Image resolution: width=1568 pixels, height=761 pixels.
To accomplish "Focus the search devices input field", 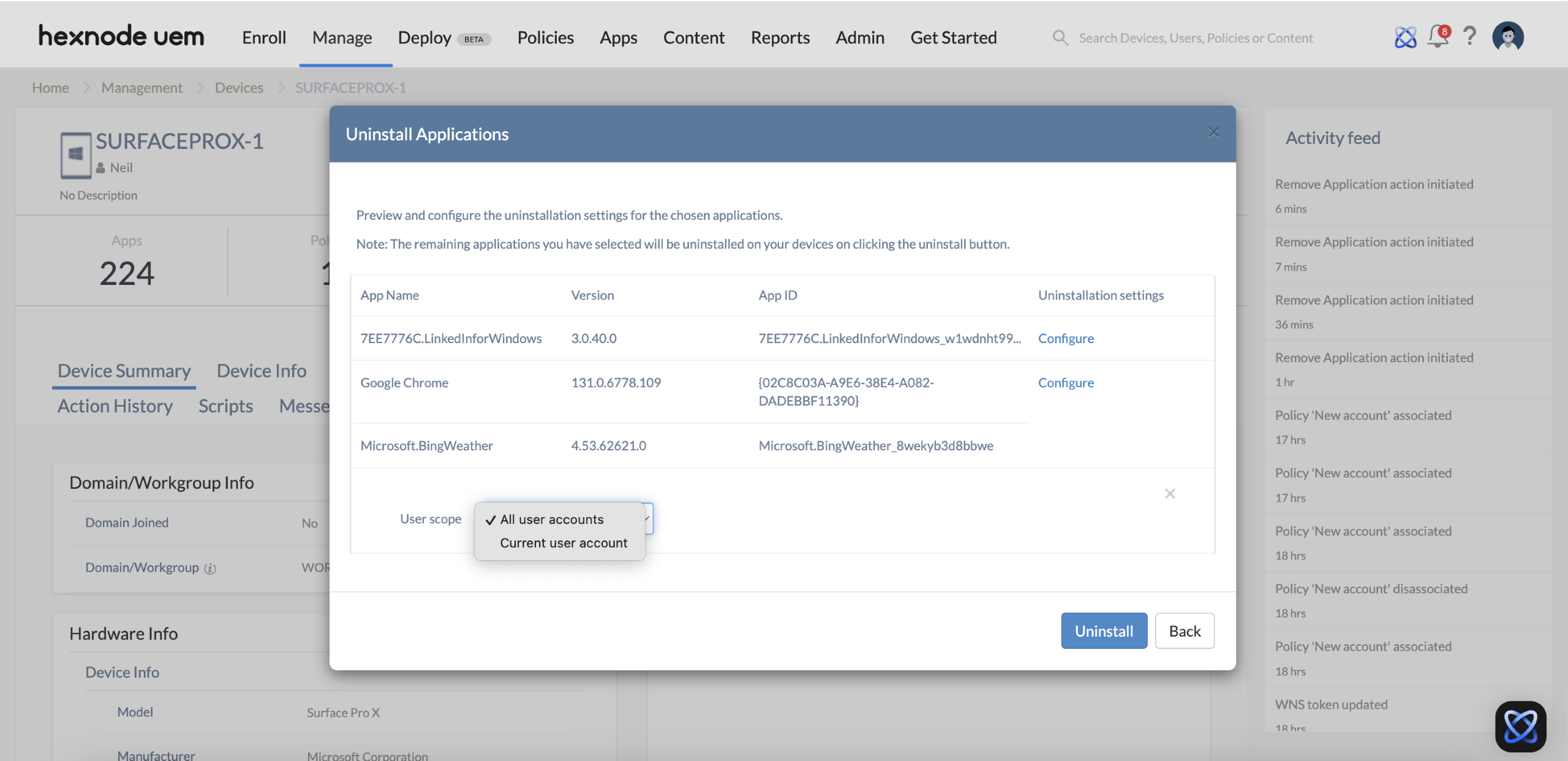I will [1196, 38].
